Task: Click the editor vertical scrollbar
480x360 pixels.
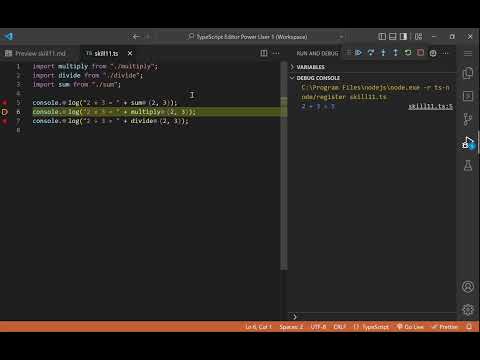Action: pyautogui.click(x=284, y=165)
